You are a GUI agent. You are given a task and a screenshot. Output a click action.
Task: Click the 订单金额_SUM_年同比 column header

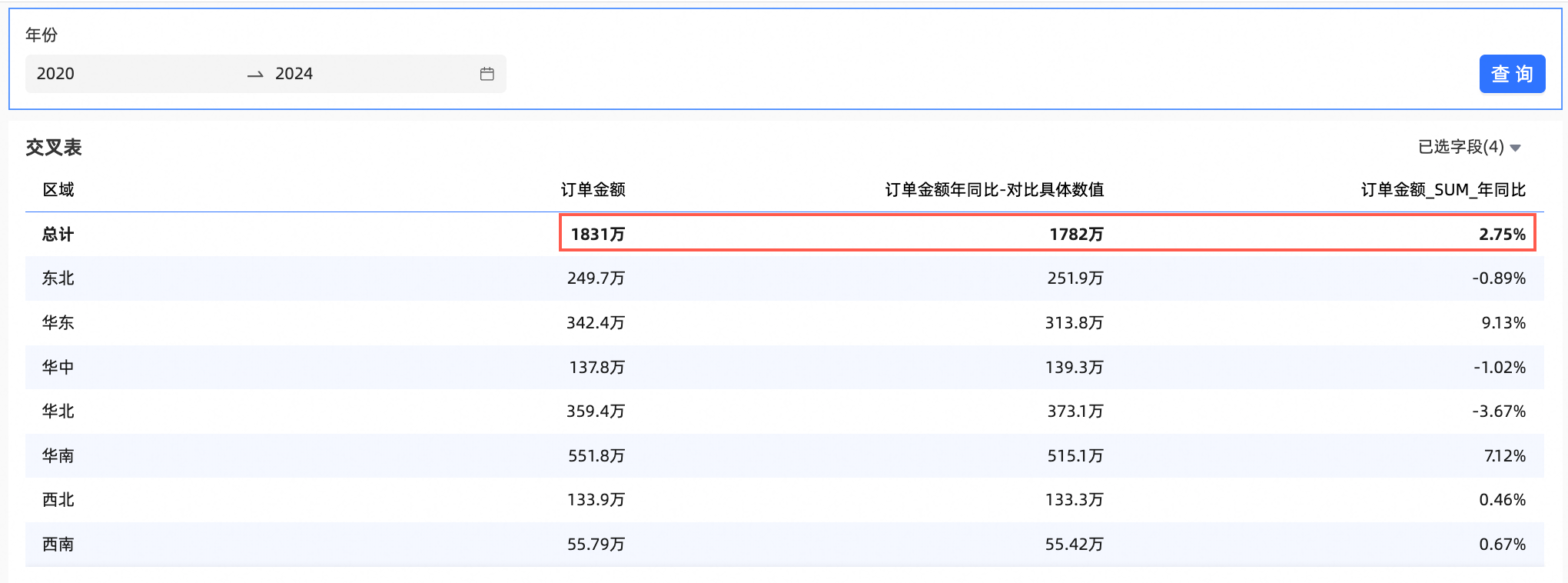(x=1443, y=190)
